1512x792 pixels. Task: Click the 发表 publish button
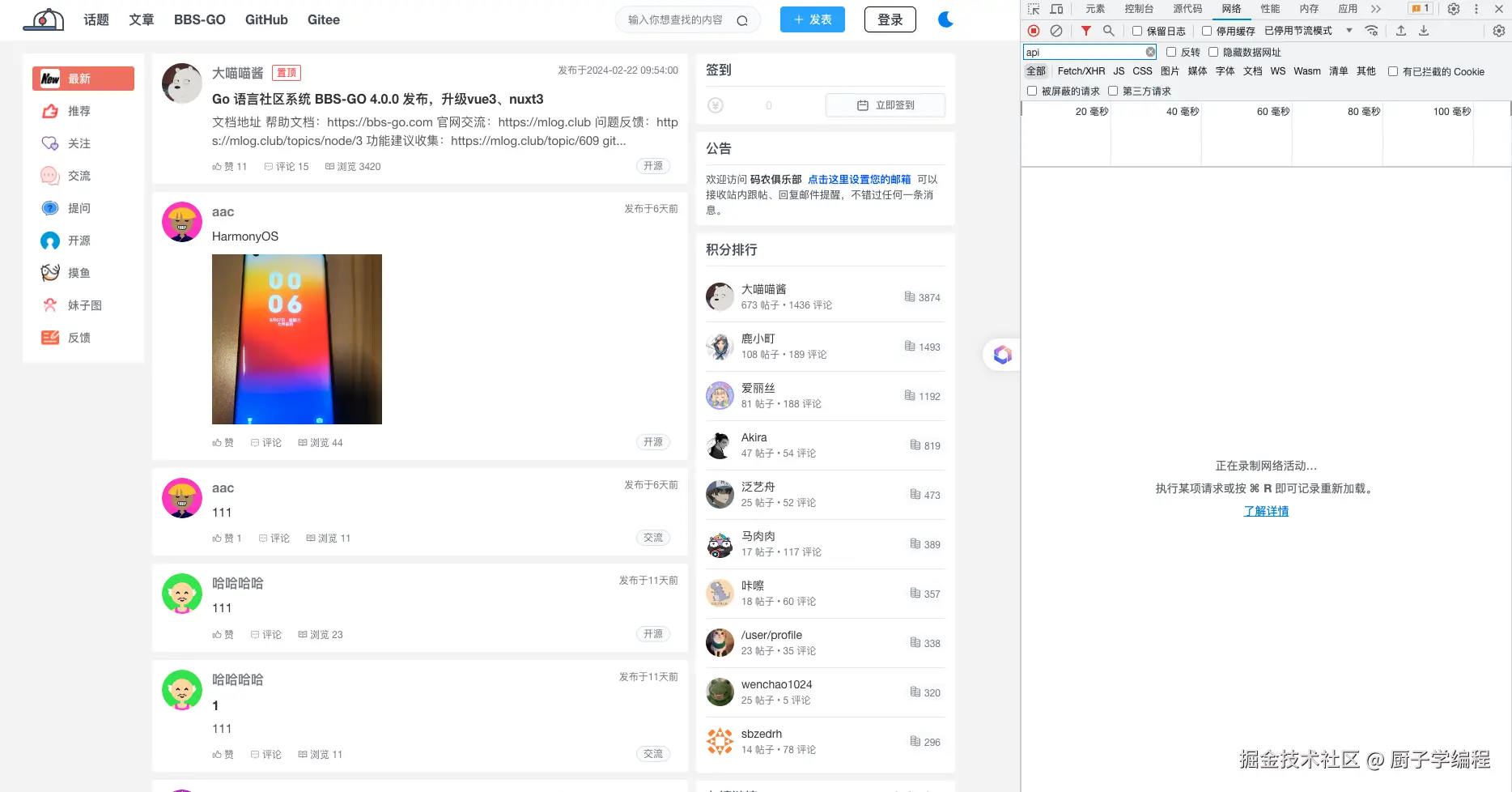(x=812, y=19)
